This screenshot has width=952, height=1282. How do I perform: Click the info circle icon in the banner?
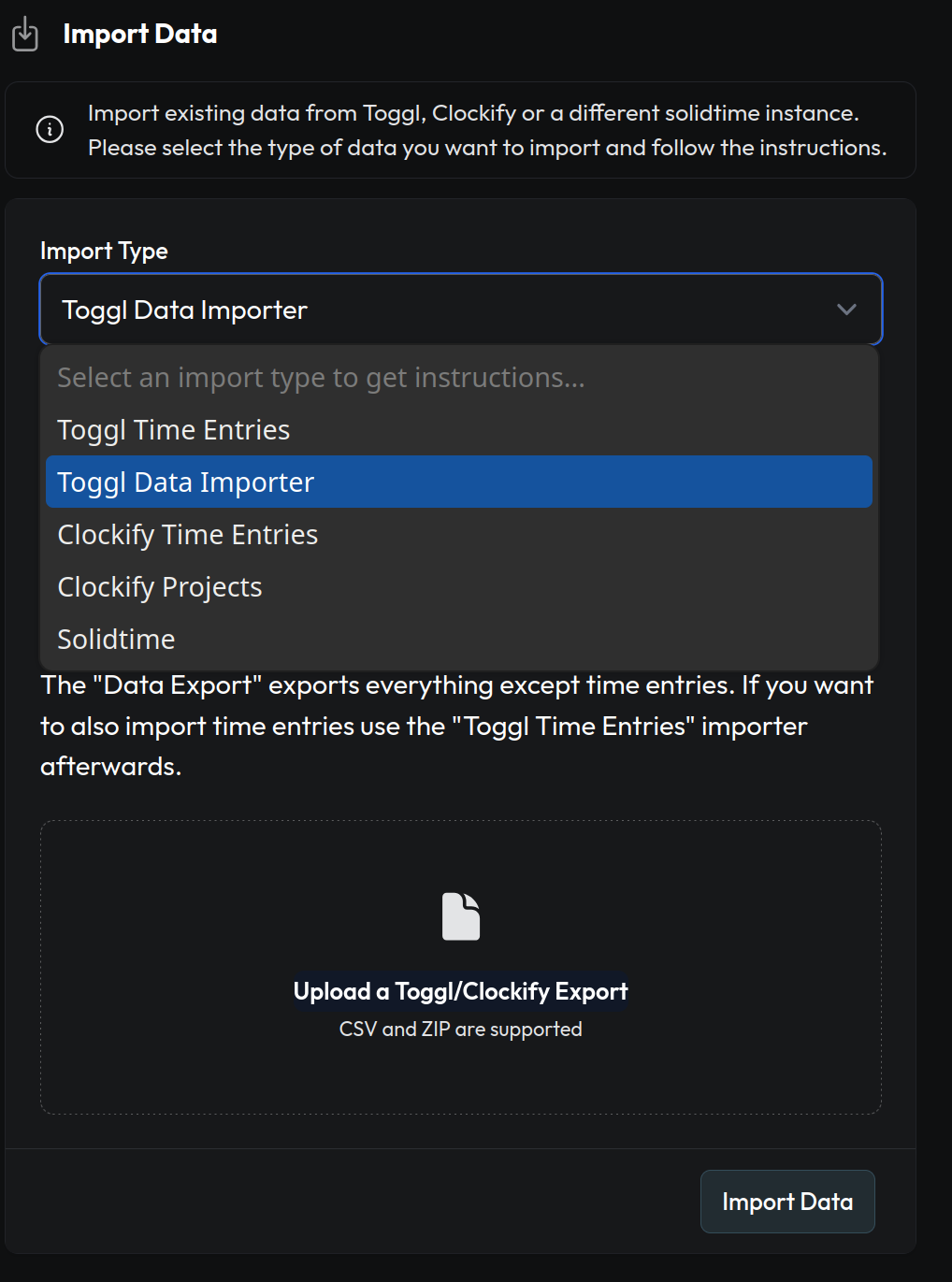pyautogui.click(x=49, y=130)
